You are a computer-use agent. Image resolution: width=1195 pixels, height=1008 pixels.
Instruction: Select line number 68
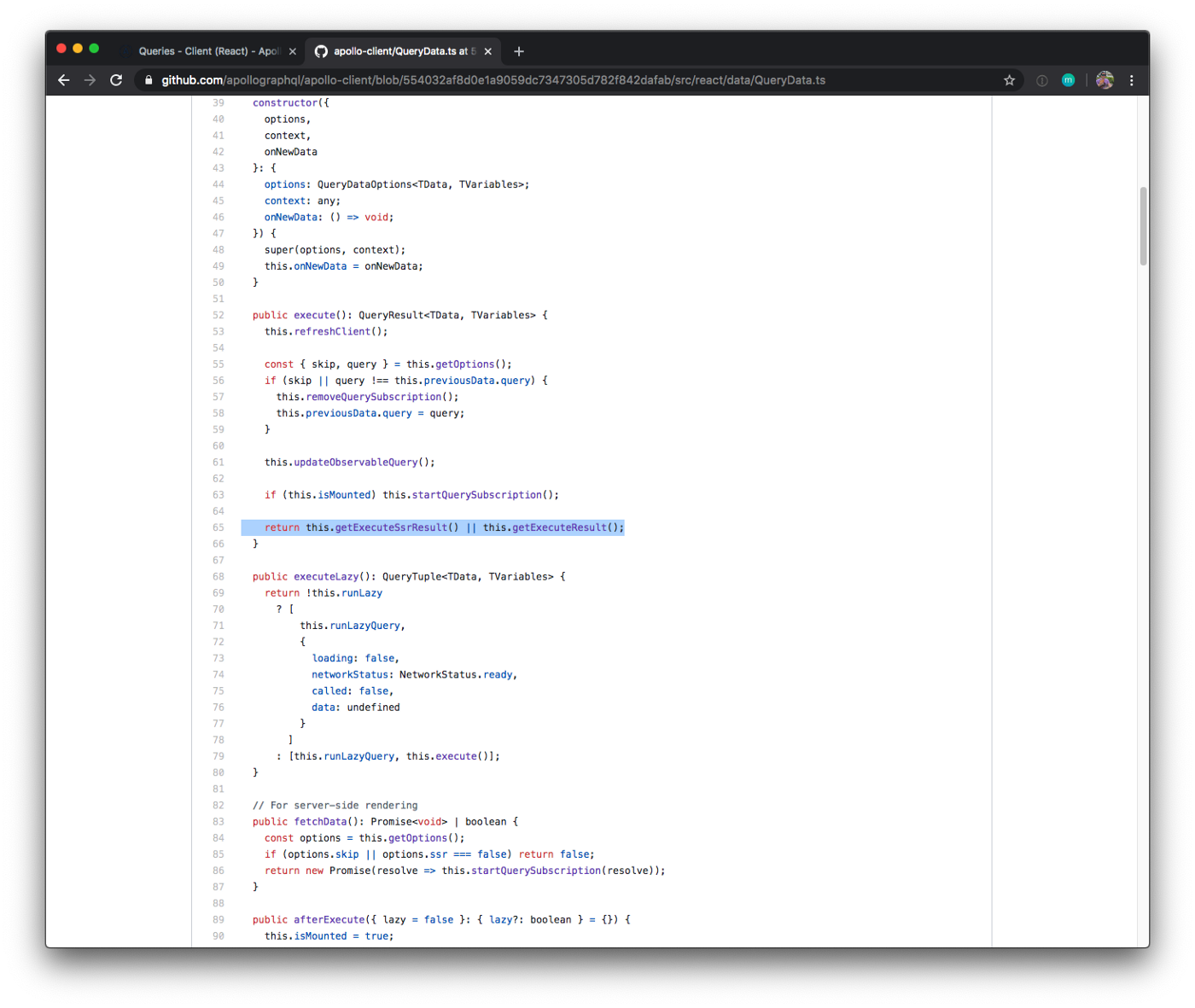click(219, 576)
